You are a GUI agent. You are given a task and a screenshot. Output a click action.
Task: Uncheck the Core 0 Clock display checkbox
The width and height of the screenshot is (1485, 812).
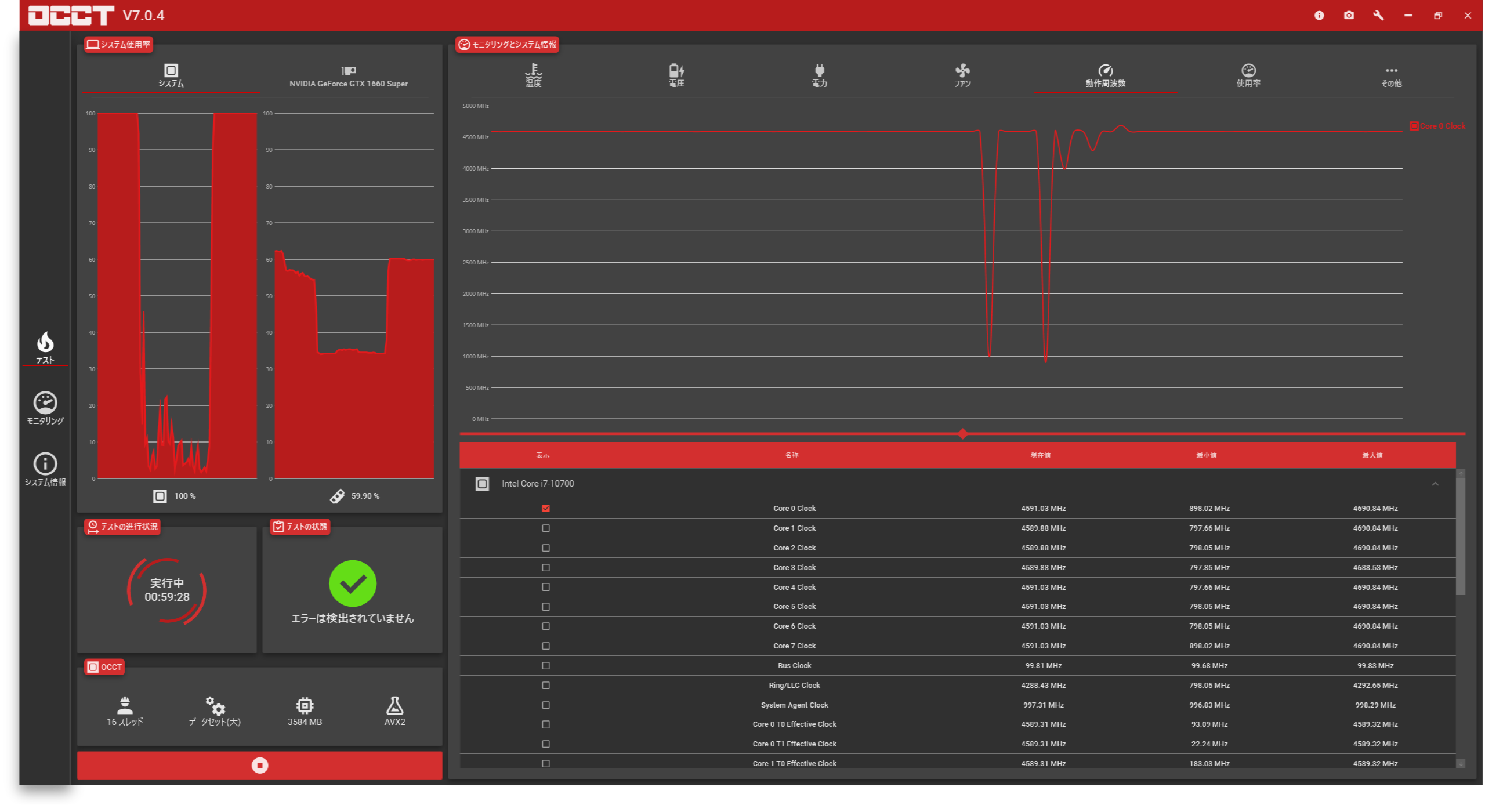click(x=546, y=509)
